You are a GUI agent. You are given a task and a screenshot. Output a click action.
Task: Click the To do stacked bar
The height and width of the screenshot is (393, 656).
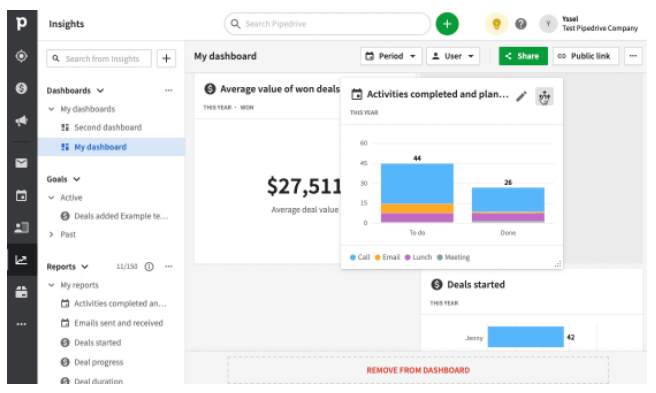(x=417, y=193)
